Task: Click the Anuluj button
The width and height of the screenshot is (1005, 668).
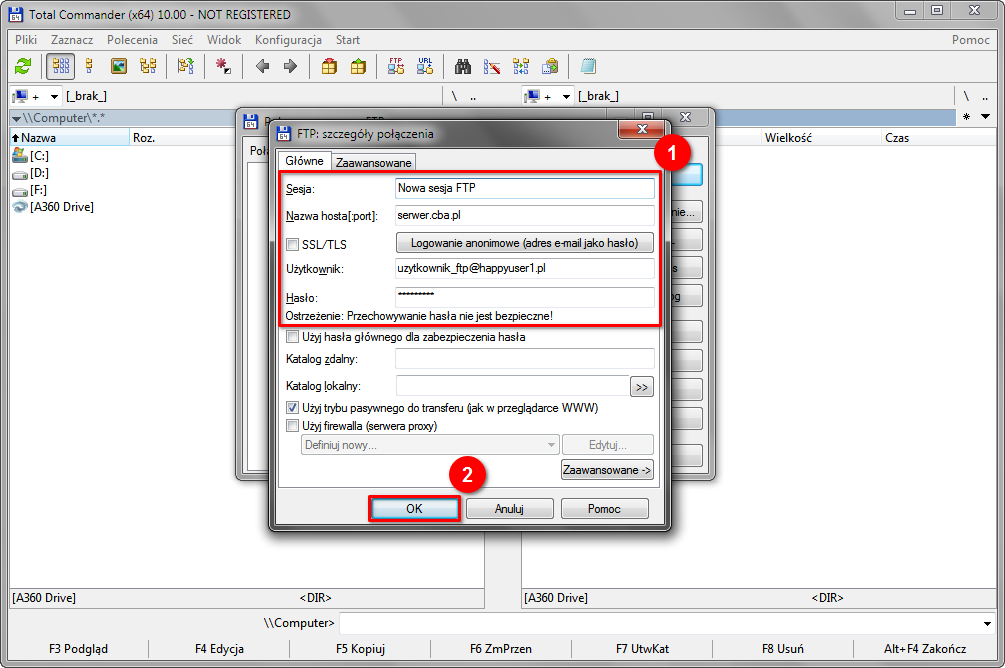Action: pyautogui.click(x=510, y=508)
